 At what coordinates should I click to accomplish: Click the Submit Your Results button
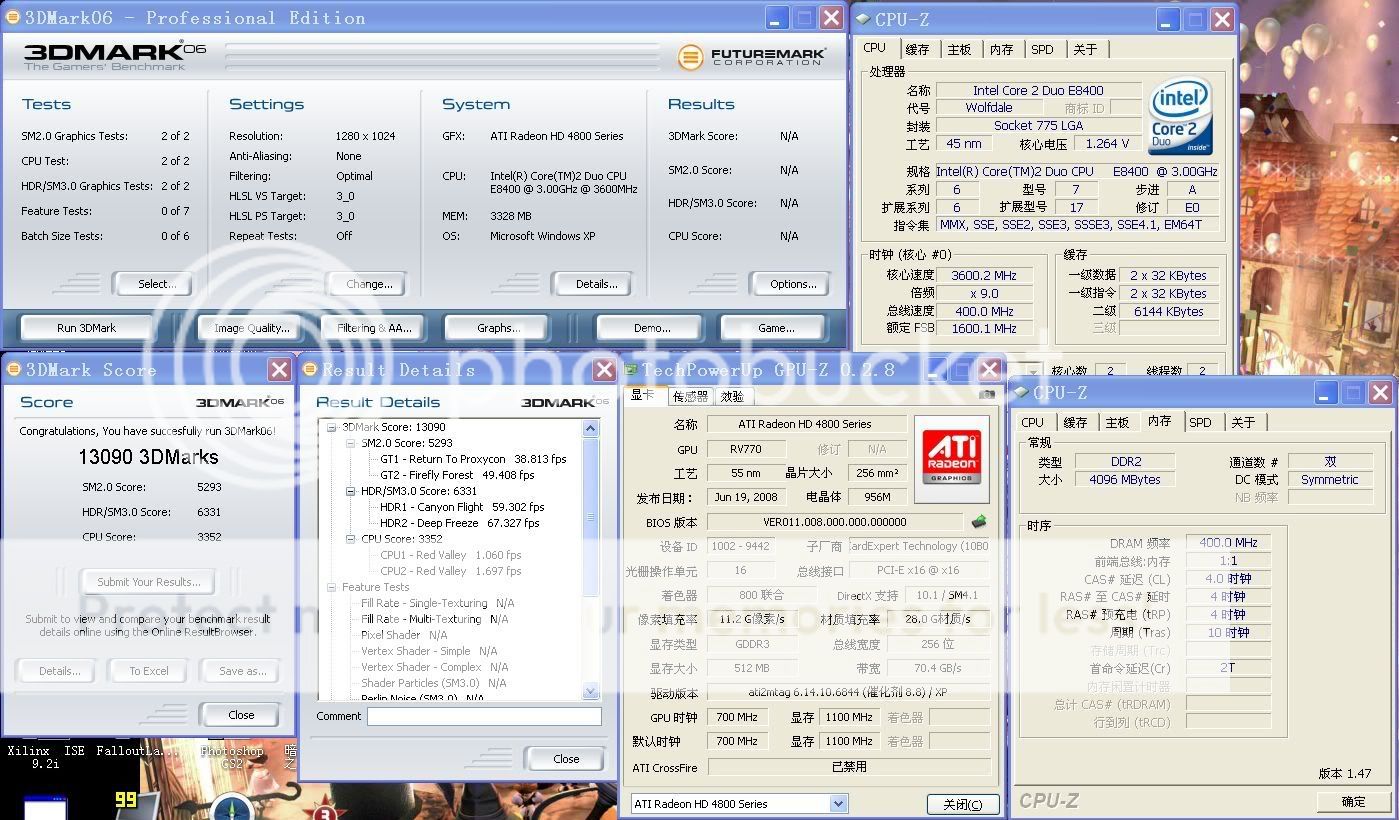(148, 582)
